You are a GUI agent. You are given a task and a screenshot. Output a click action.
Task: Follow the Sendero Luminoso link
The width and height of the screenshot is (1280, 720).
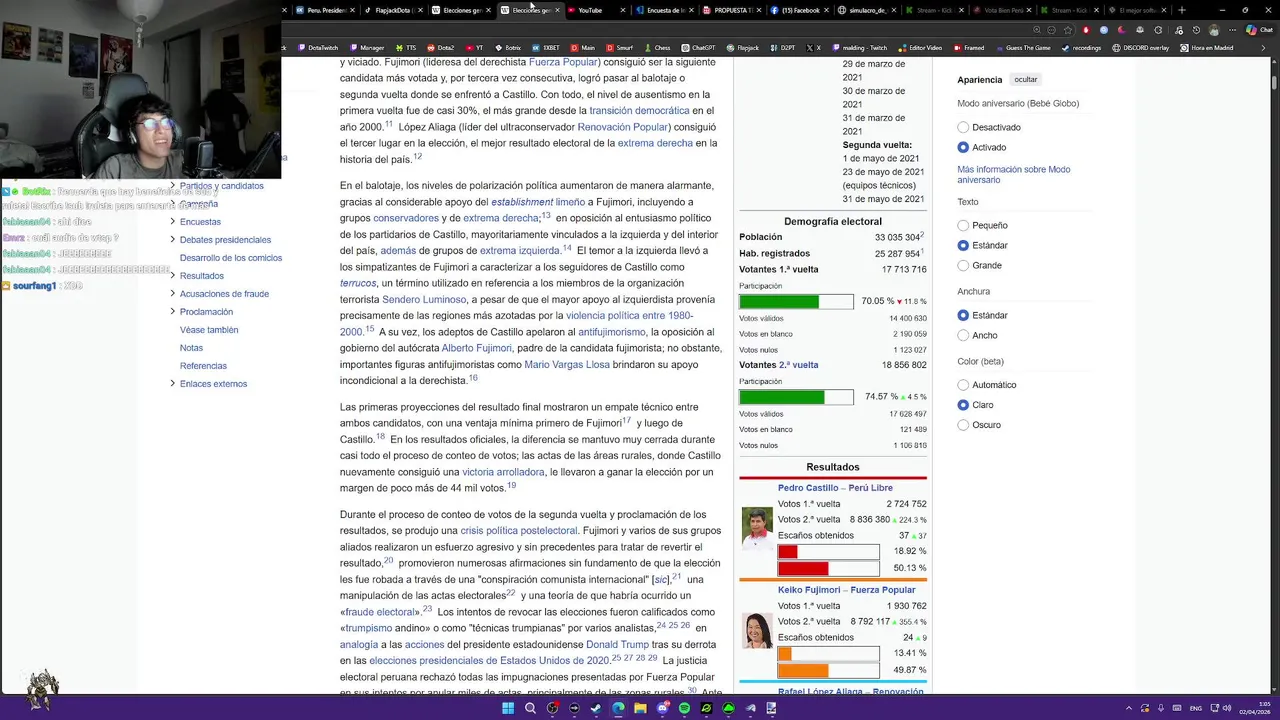424,299
